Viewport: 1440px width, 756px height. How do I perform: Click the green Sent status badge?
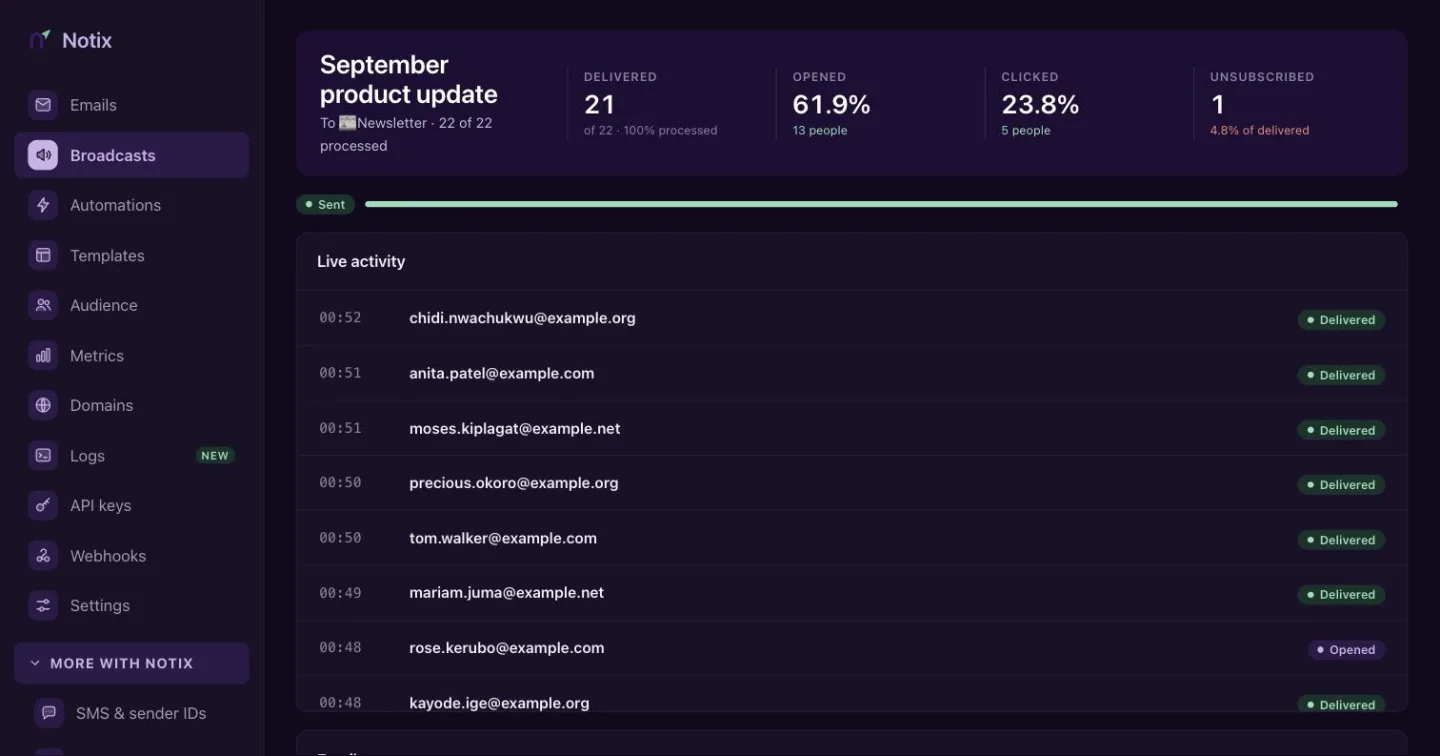coord(325,204)
